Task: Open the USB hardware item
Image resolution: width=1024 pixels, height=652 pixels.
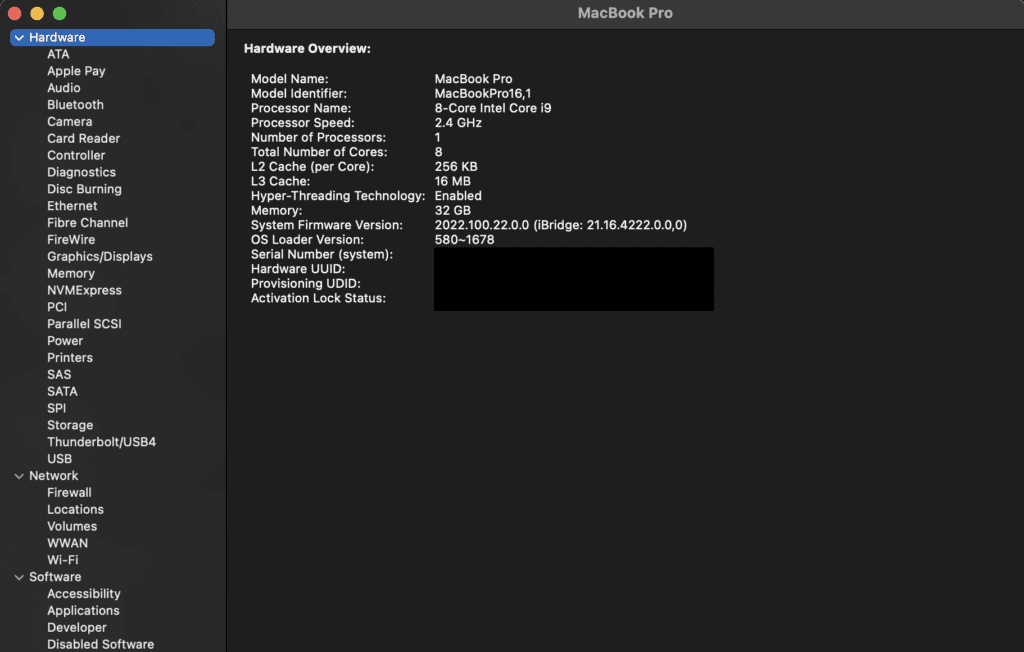Action: (x=59, y=459)
